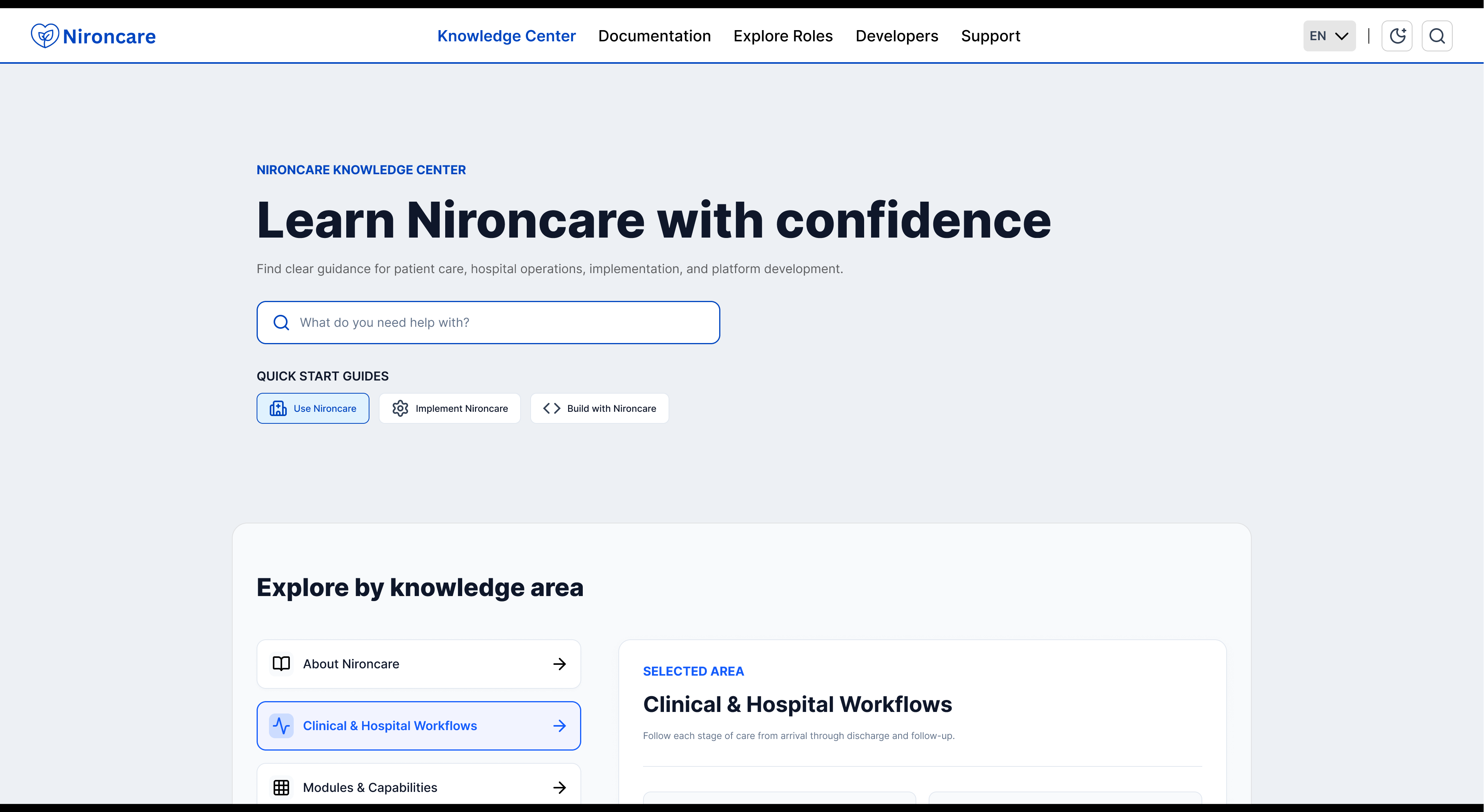Viewport: 1484px width, 812px height.
Task: Select Clinical & Hospital Workflows area
Action: pyautogui.click(x=419, y=725)
